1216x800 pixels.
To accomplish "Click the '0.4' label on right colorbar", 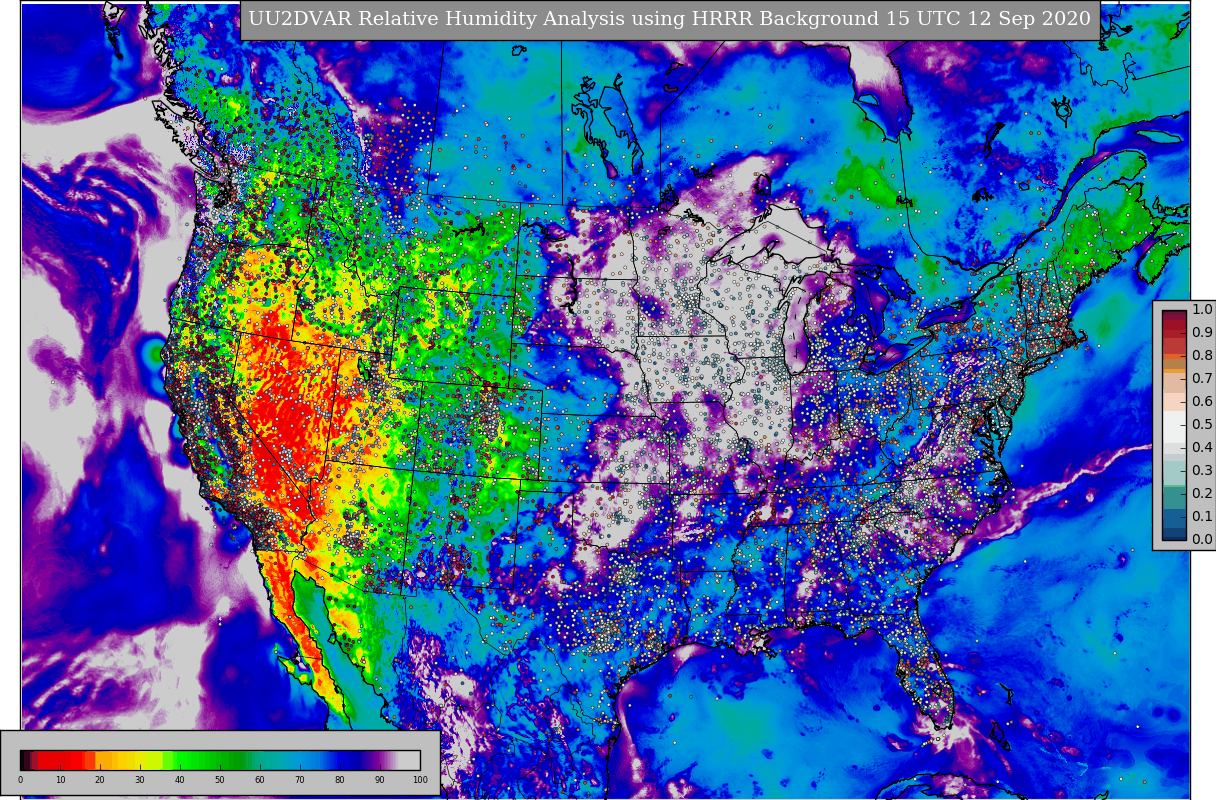I will coord(1202,448).
